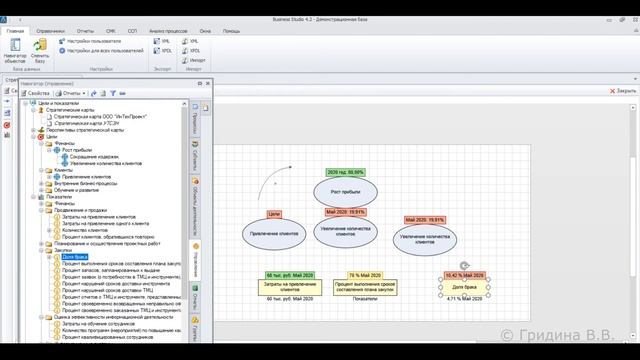Open the СМК ribbon tab
Viewport: 640px width, 360px height.
point(110,31)
